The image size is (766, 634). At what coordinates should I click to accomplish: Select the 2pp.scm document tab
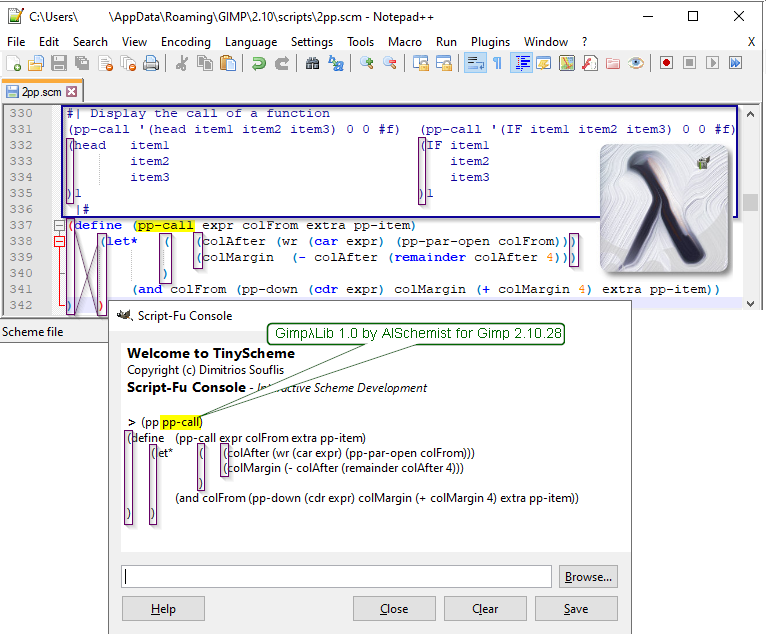coord(42,91)
